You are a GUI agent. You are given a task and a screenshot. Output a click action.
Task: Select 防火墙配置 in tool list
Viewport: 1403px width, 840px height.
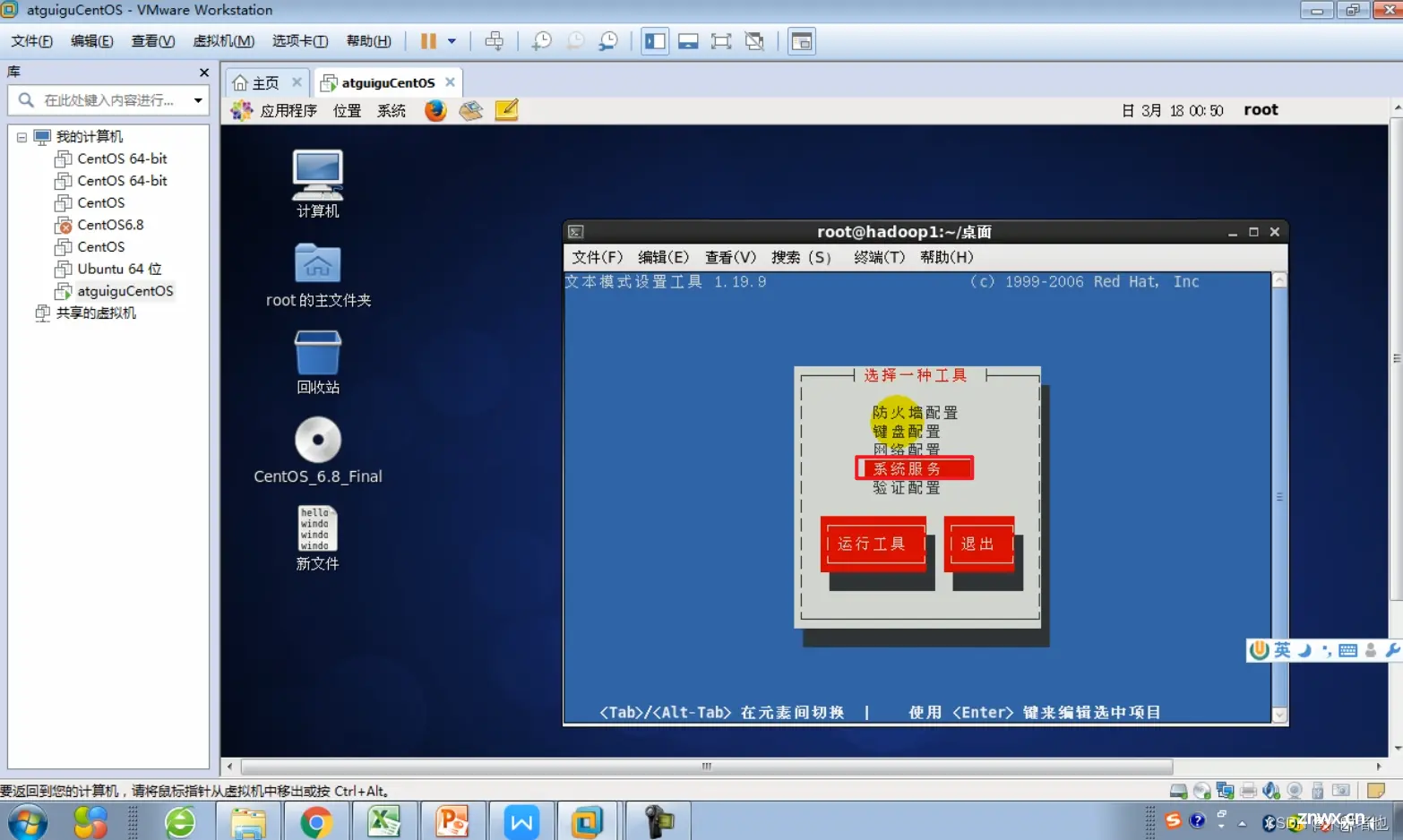tap(915, 413)
